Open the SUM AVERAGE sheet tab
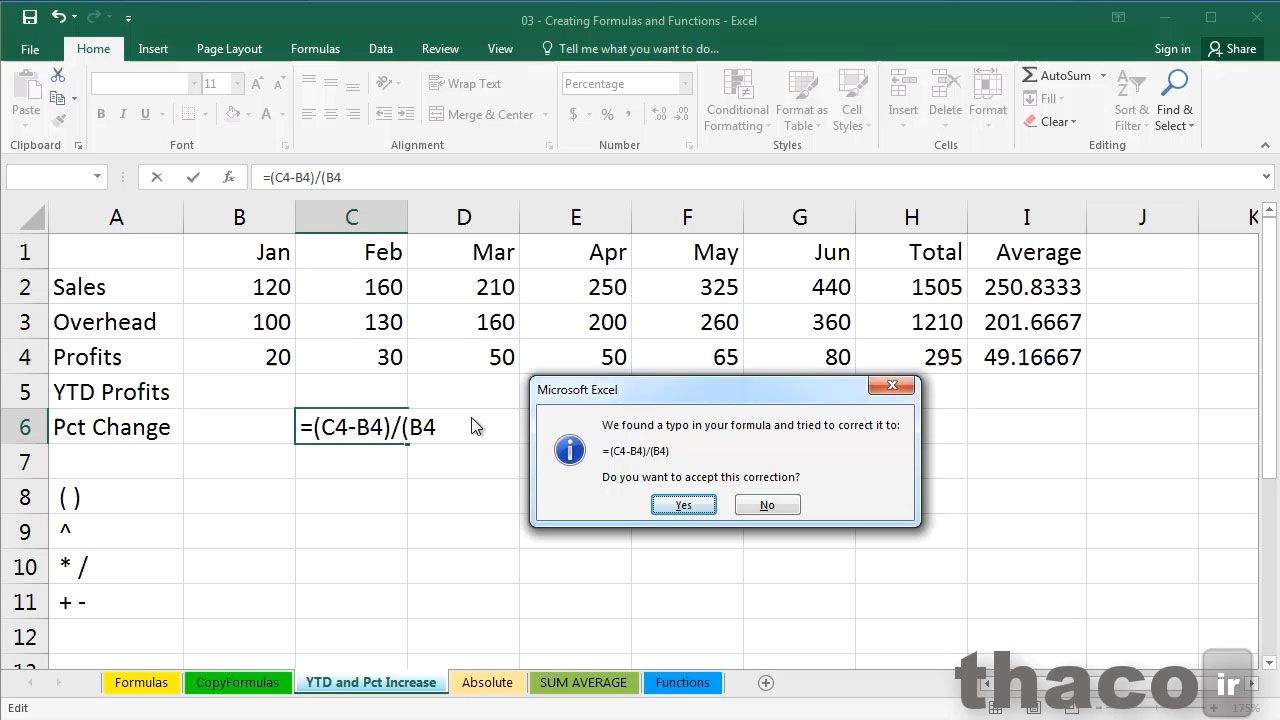This screenshot has height=720, width=1280. [x=583, y=683]
